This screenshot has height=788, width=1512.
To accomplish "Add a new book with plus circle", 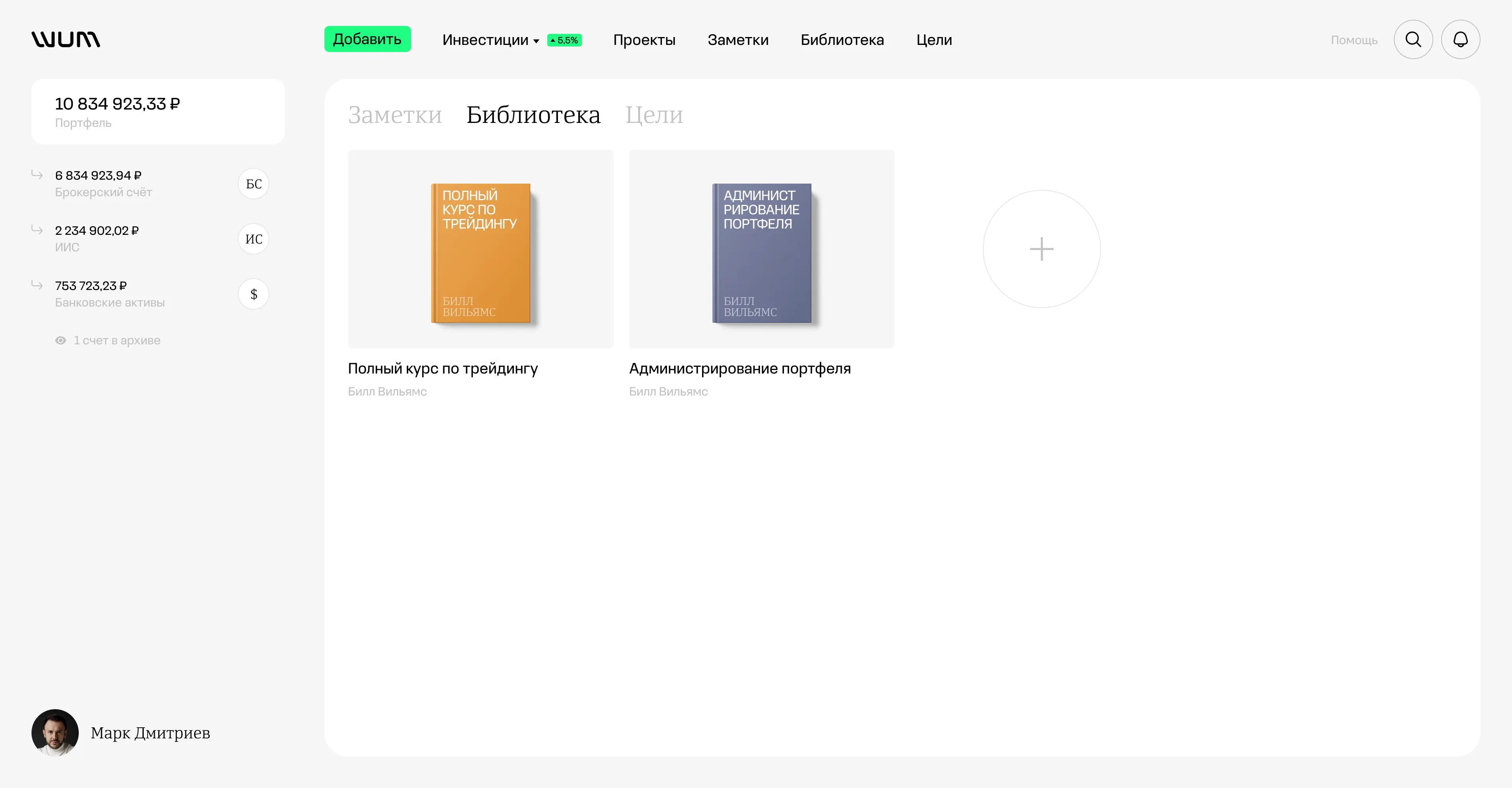I will tap(1041, 249).
